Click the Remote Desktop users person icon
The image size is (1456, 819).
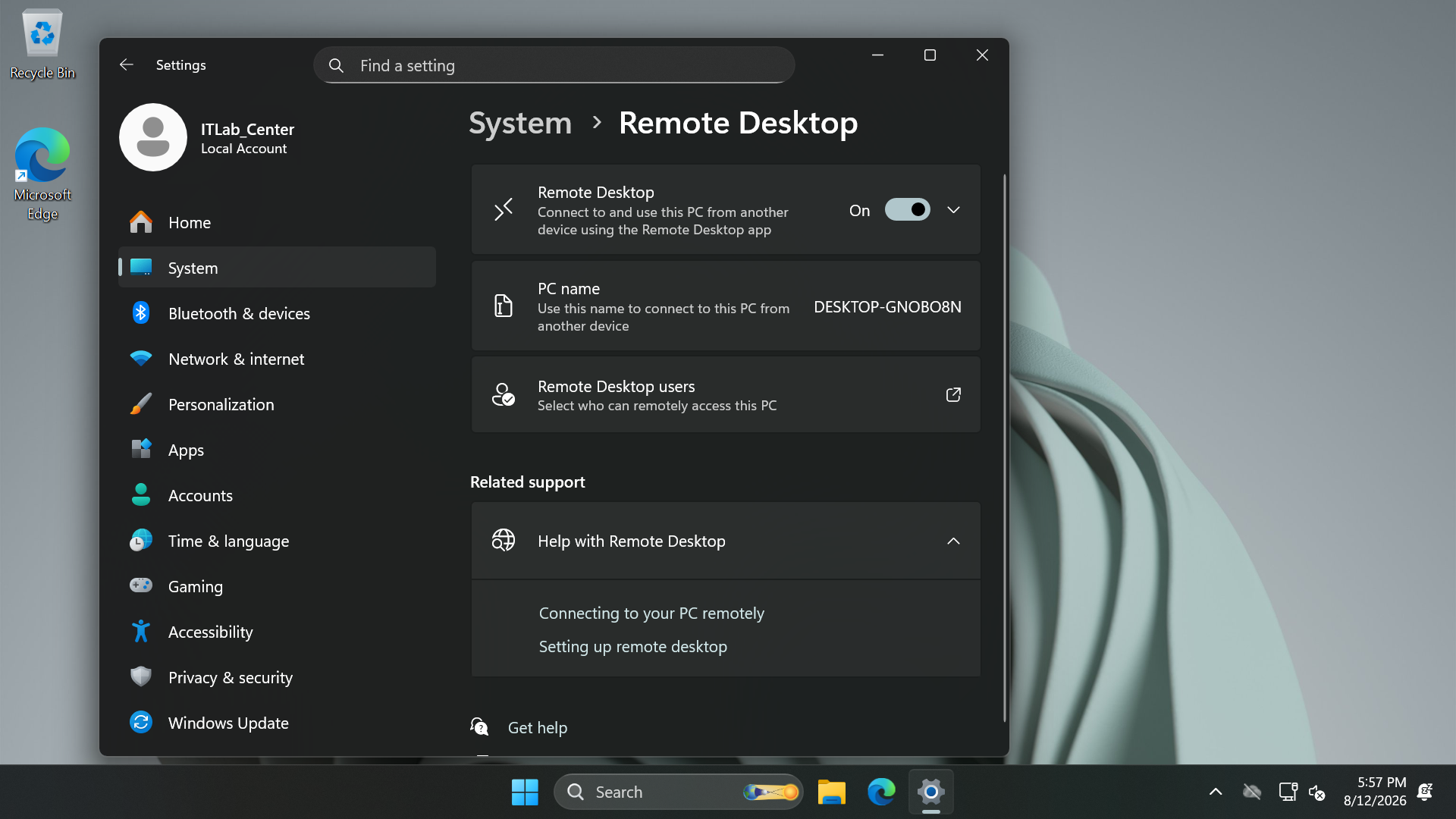point(504,394)
